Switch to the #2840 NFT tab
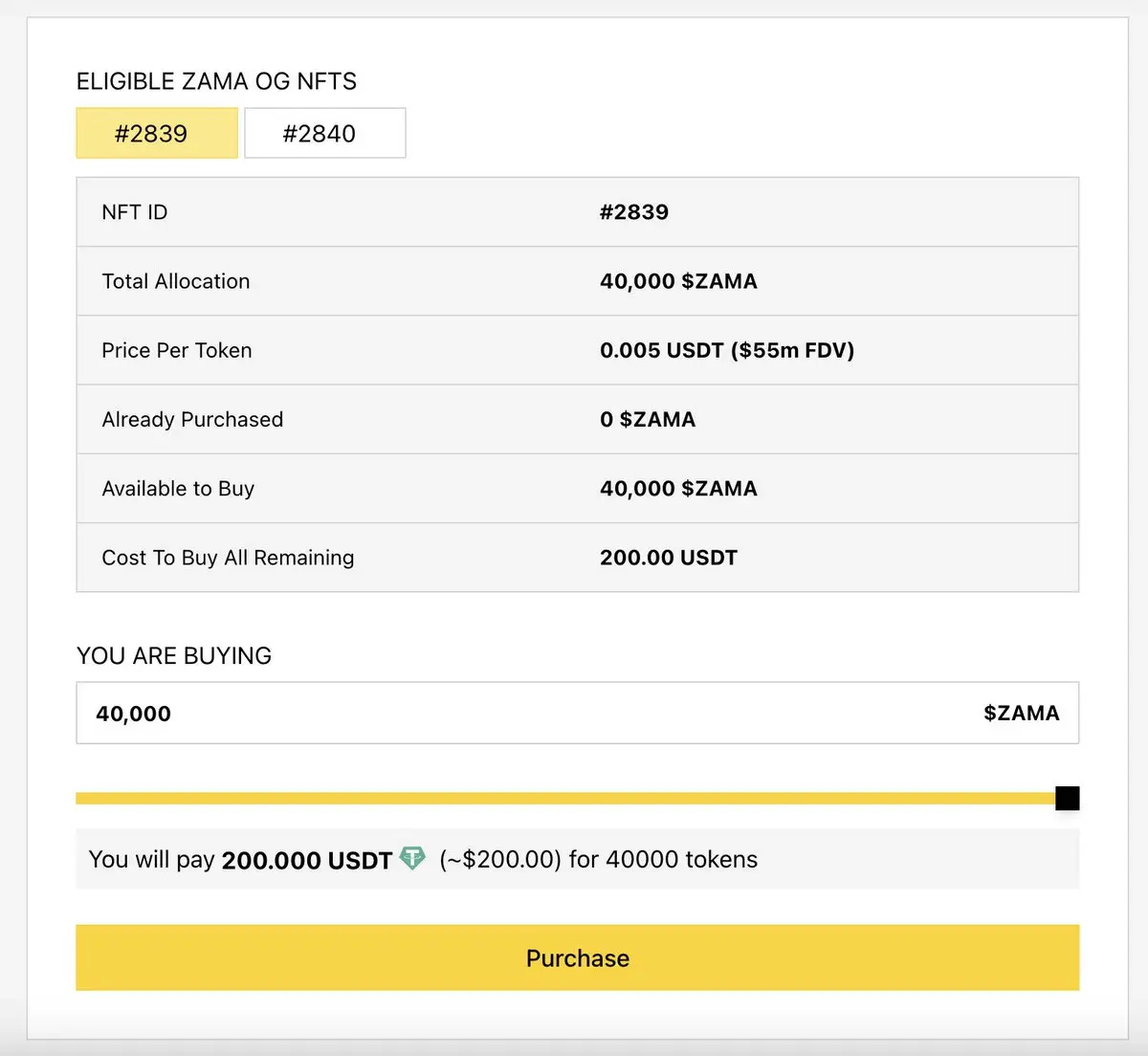This screenshot has width=1148, height=1056. pyautogui.click(x=324, y=133)
